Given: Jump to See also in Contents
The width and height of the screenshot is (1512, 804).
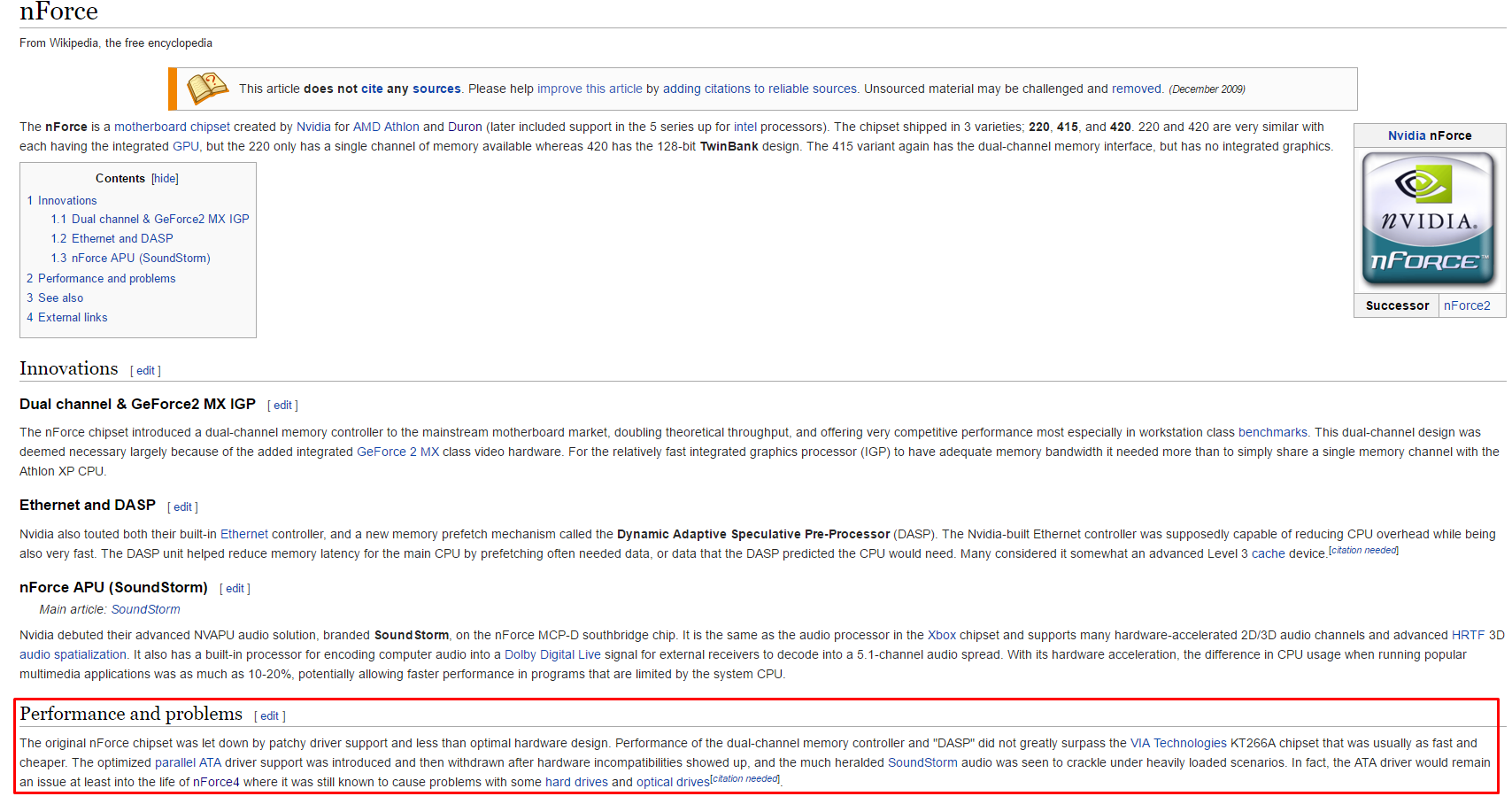Looking at the screenshot, I should point(55,298).
